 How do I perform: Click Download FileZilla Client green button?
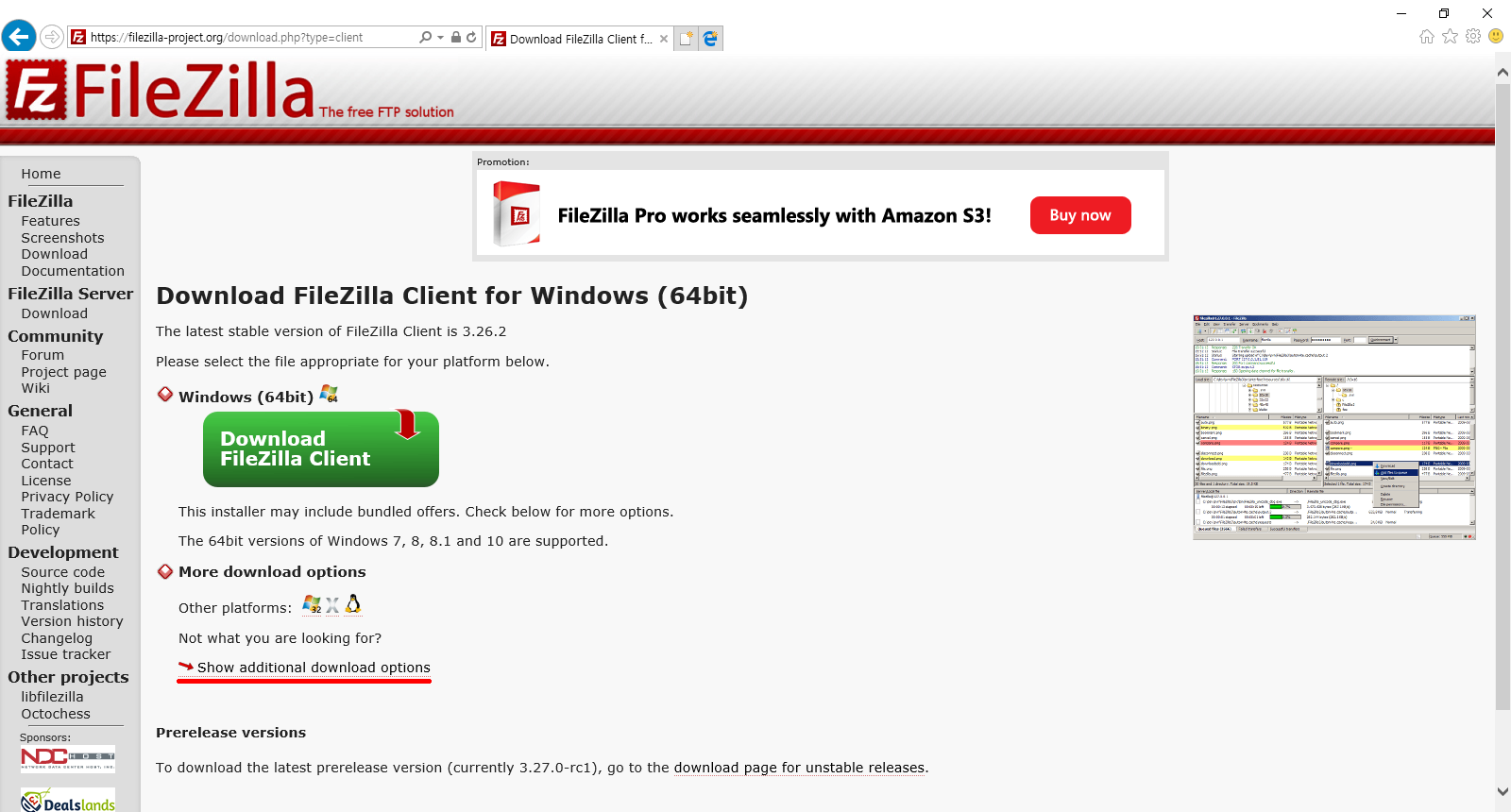(321, 448)
